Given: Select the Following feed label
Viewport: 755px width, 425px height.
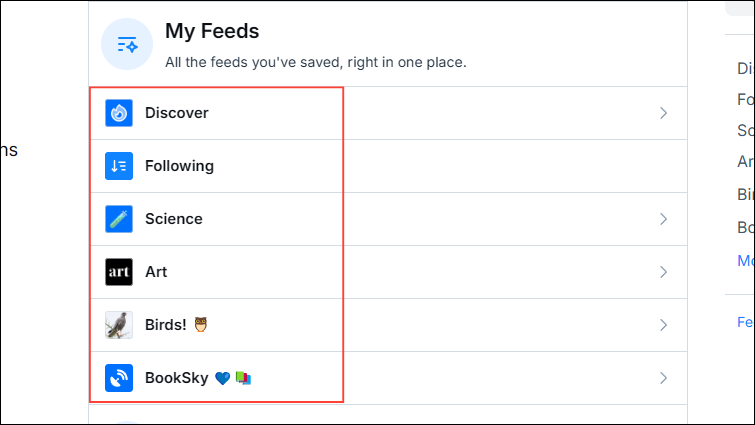Looking at the screenshot, I should click(x=179, y=166).
